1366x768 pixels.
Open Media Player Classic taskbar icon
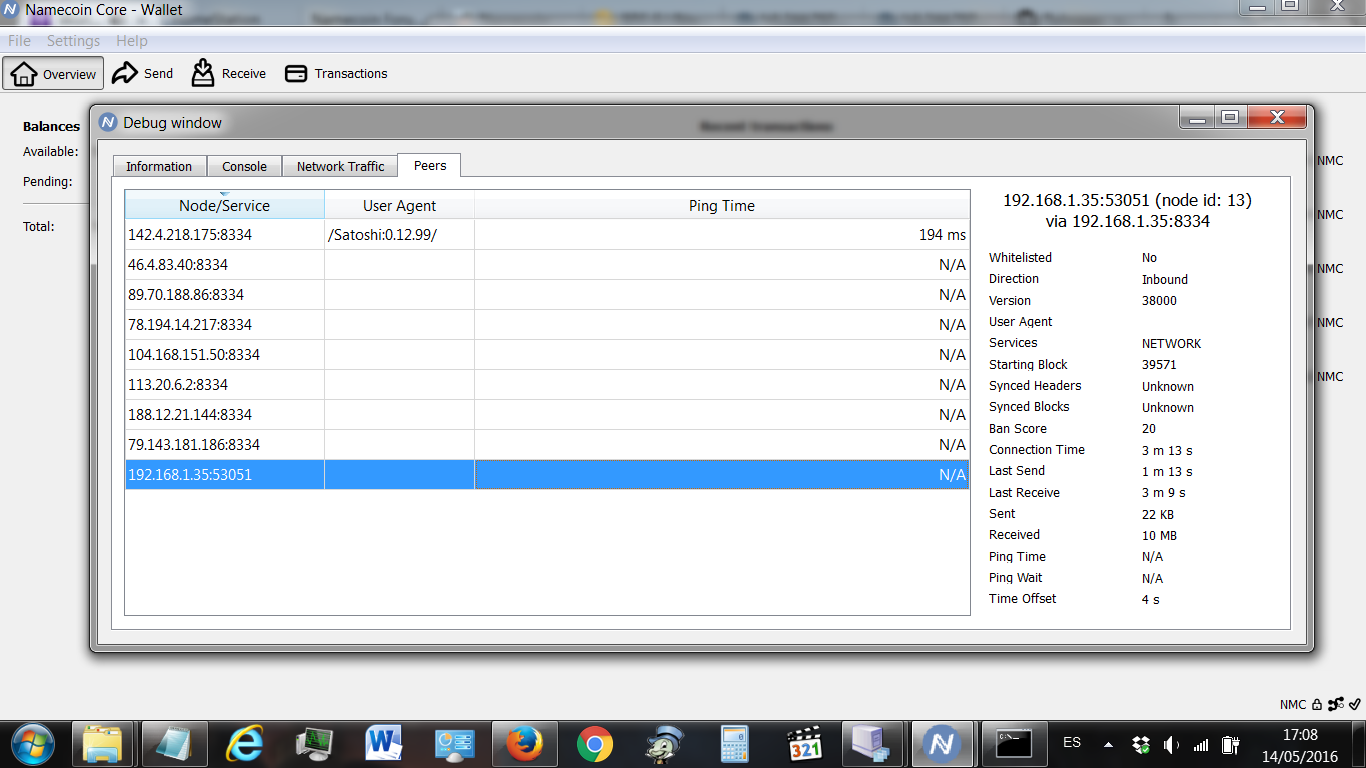804,744
